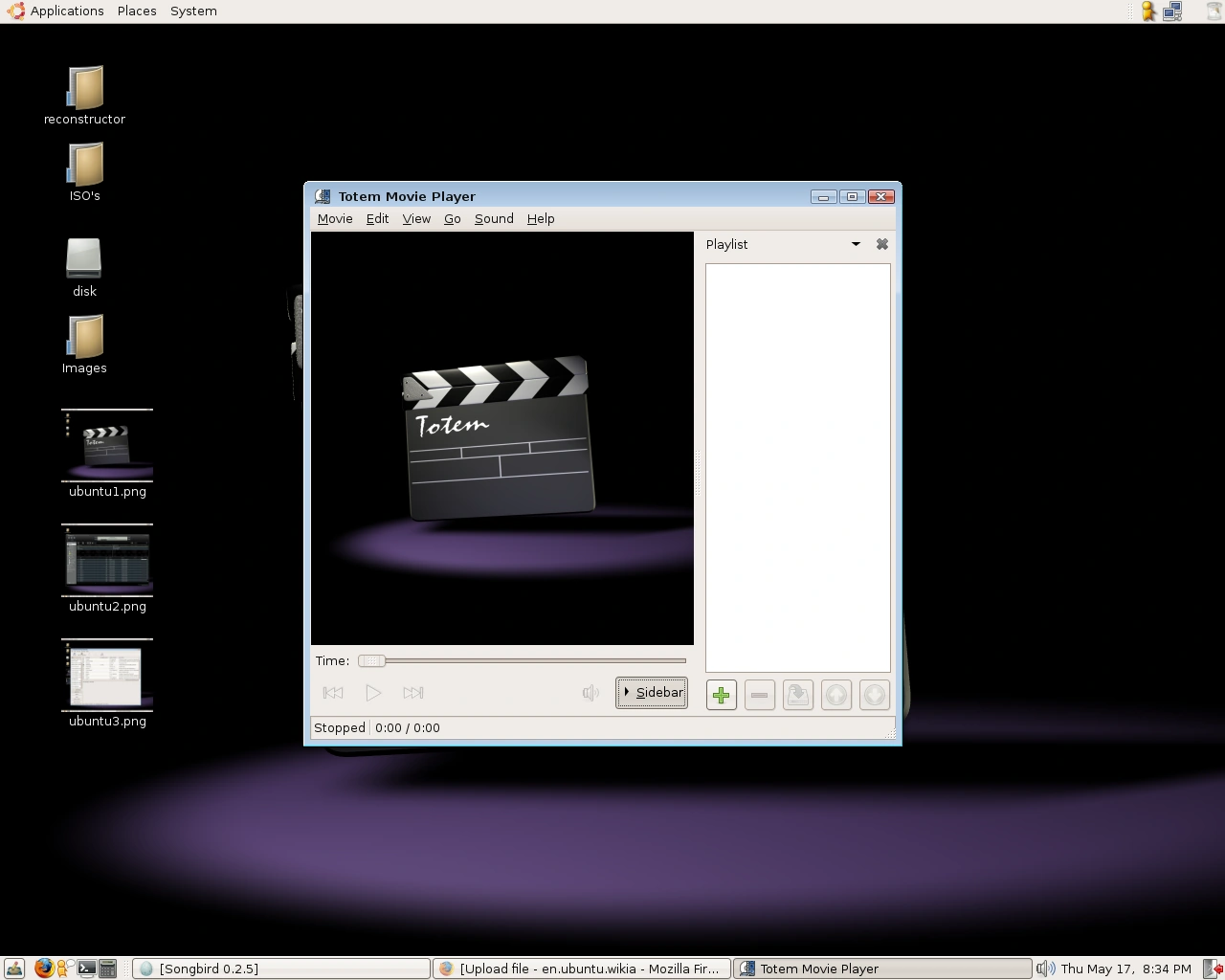
Task: Open the Sound menu
Action: [x=494, y=219]
